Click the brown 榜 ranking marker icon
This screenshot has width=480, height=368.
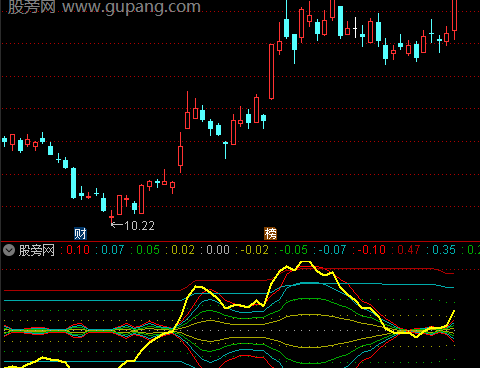pos(270,234)
